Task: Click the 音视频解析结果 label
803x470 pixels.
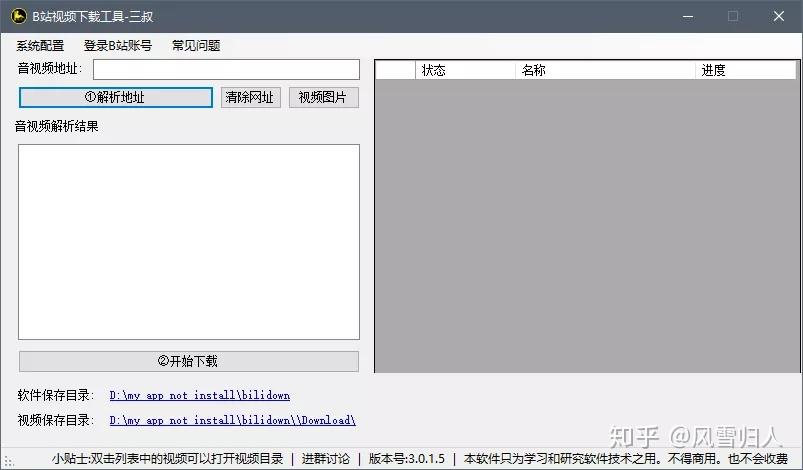Action: [x=56, y=126]
